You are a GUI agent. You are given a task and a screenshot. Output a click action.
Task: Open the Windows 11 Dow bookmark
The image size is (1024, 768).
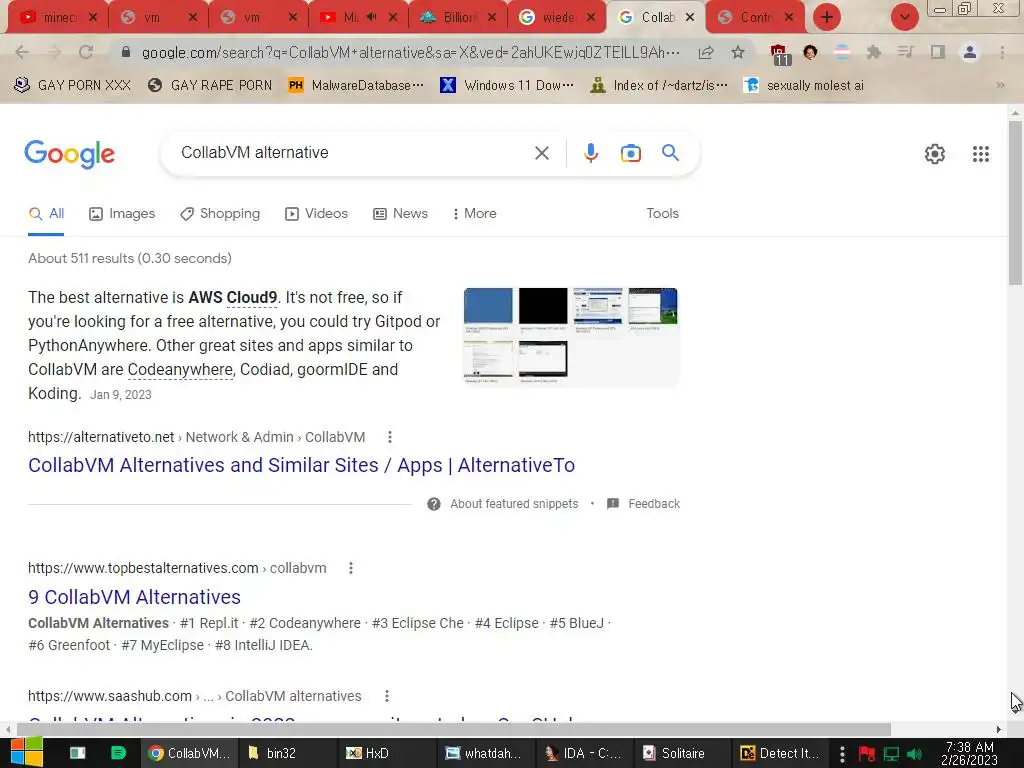point(507,85)
